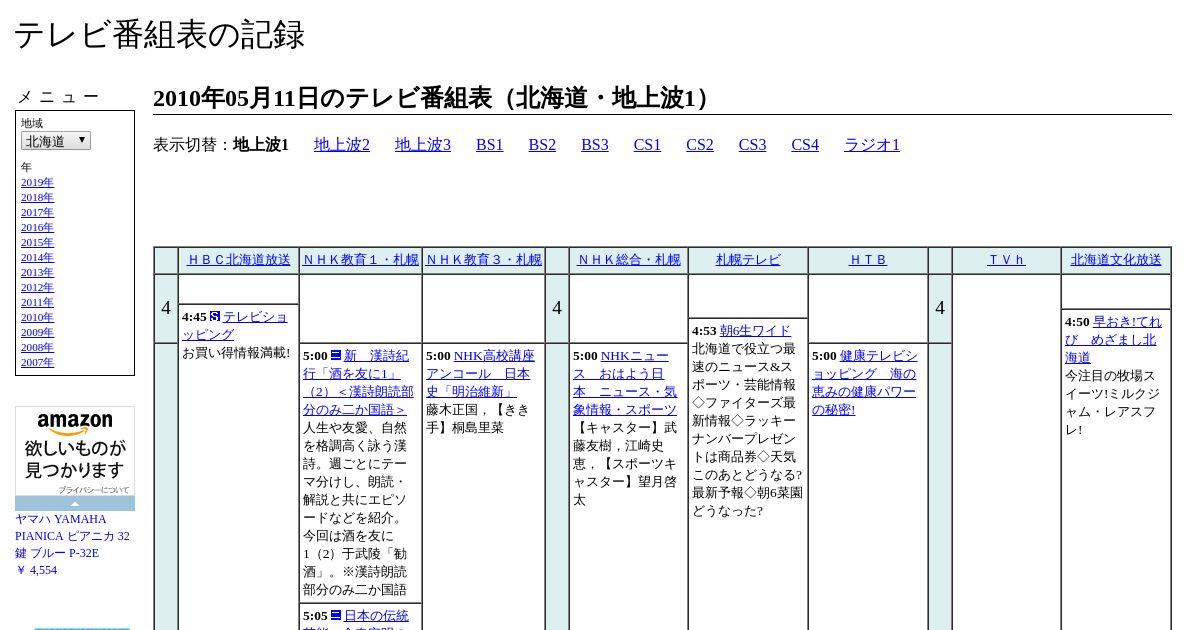Switch to ラジオ1 listing

pyautogui.click(x=872, y=145)
